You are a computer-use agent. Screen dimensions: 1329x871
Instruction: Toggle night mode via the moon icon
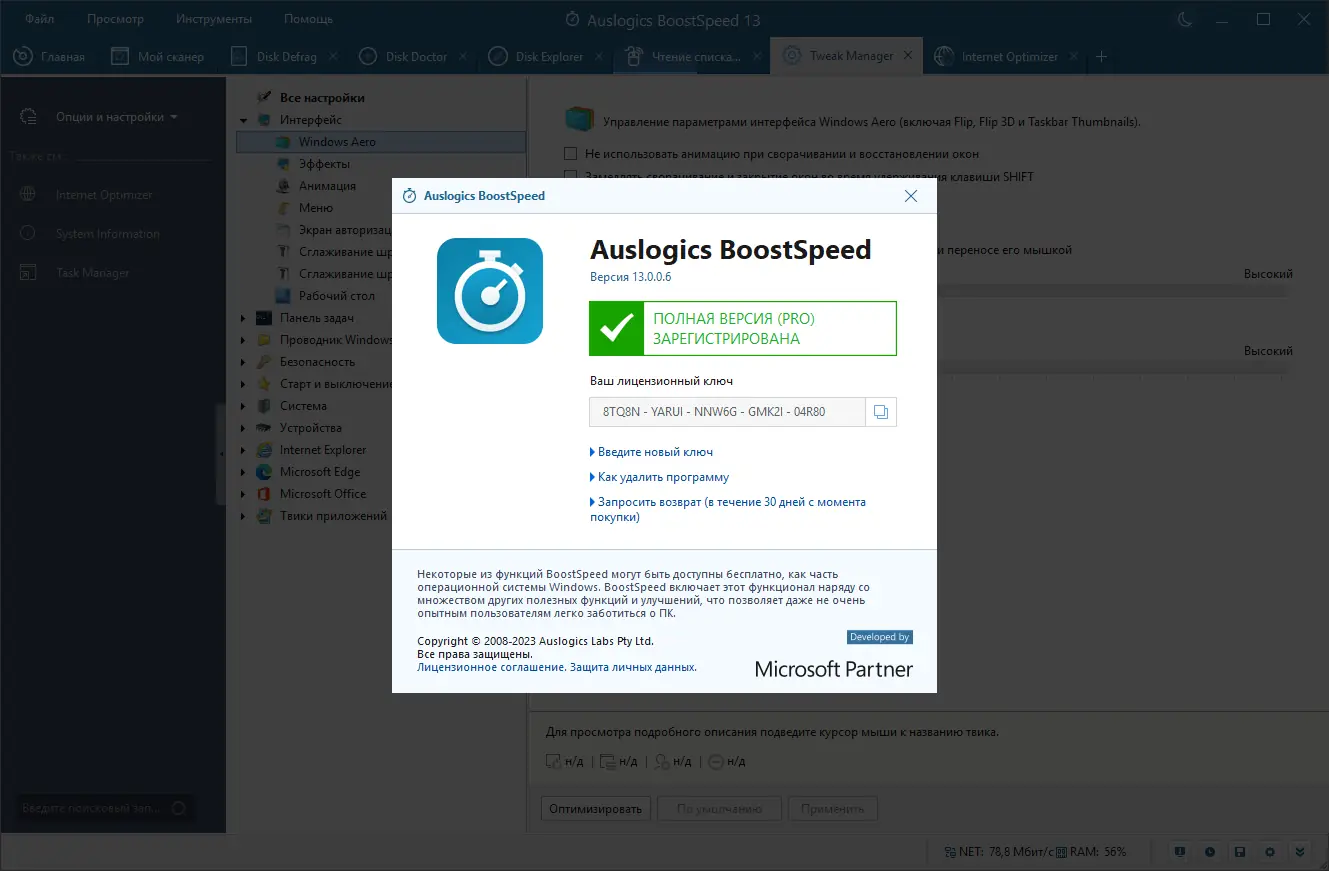click(1186, 19)
